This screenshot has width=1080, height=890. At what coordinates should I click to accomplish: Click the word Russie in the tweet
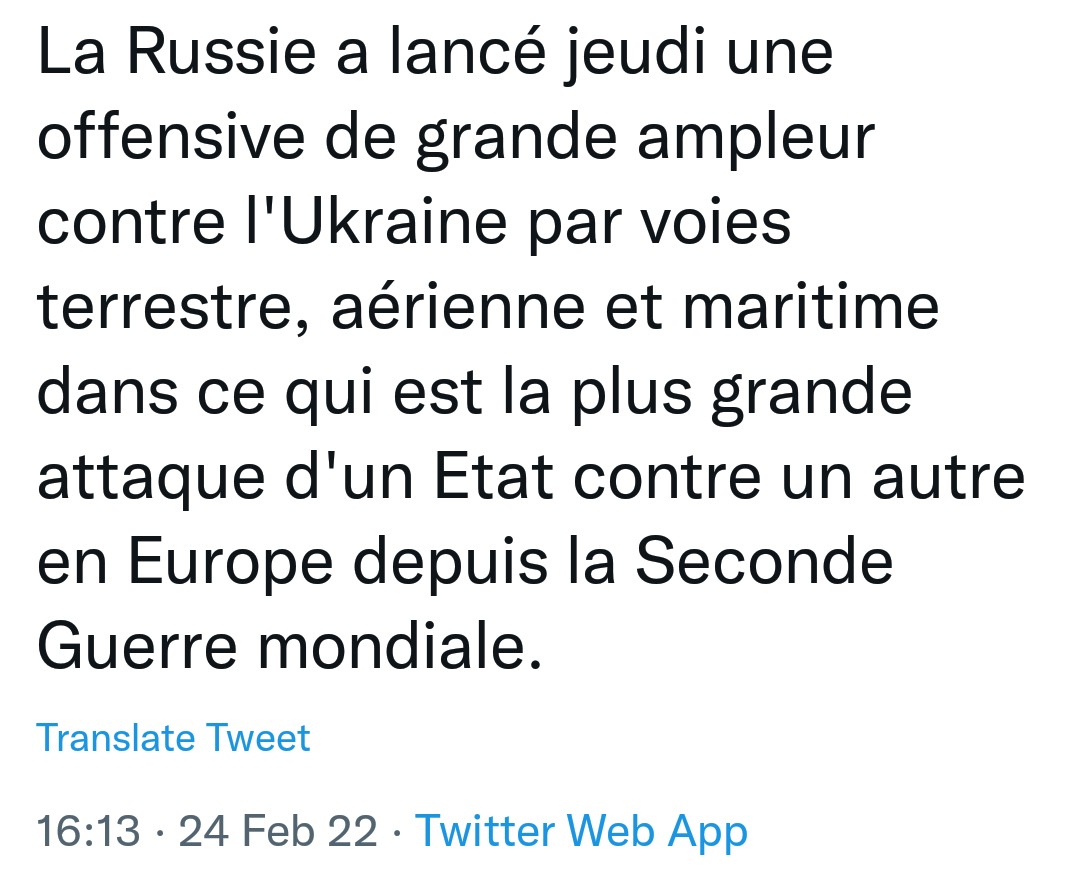[222, 52]
